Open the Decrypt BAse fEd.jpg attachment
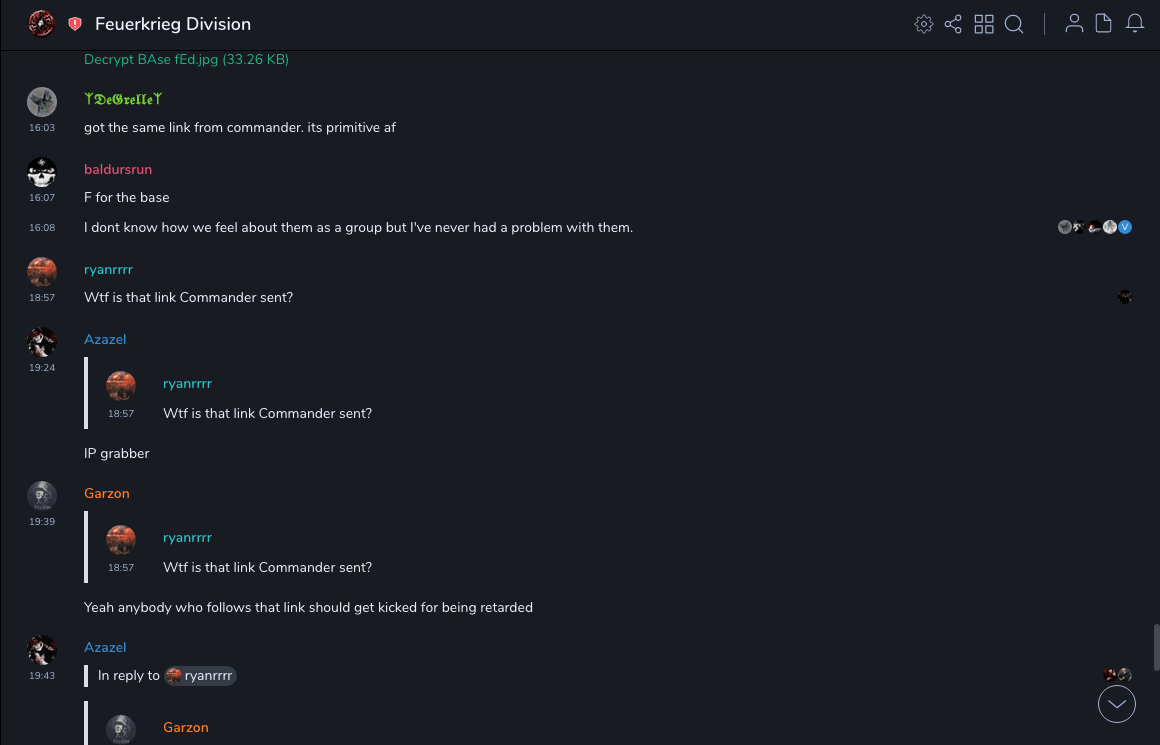Screen dimensions: 1160x745 click(x=186, y=60)
